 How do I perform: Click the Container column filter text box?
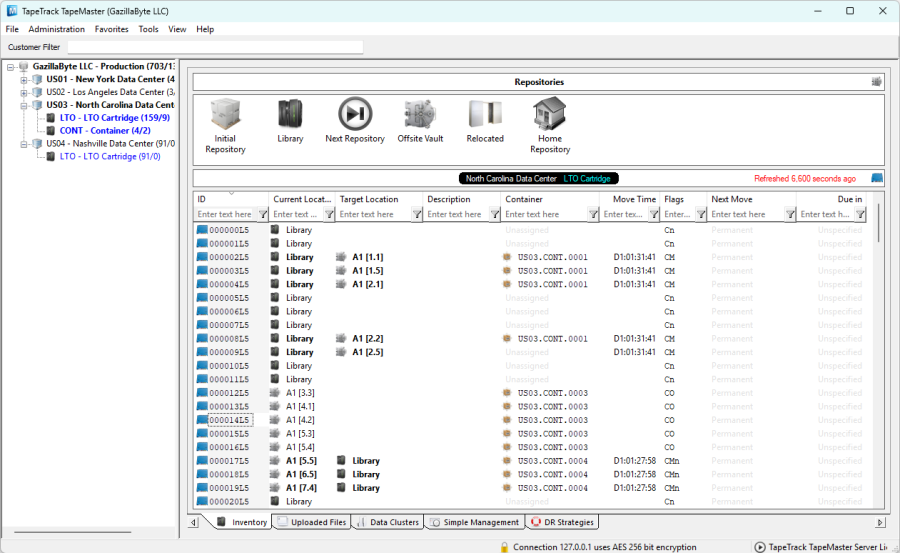(545, 214)
